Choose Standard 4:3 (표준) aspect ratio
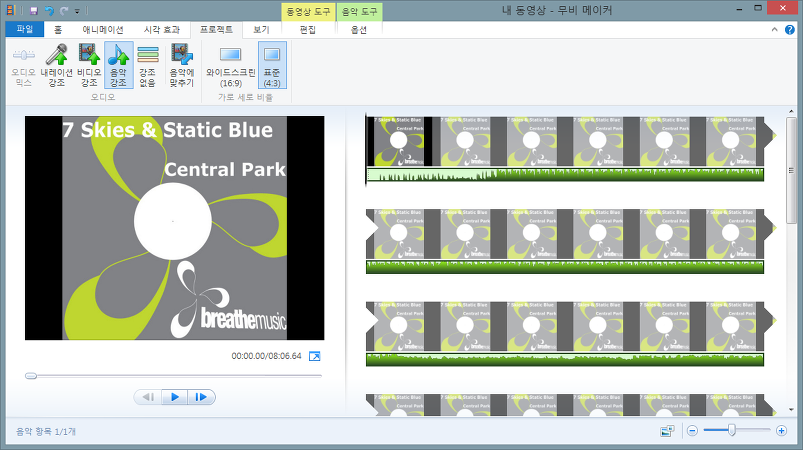Screen dimensions: 803x450 pos(272,66)
